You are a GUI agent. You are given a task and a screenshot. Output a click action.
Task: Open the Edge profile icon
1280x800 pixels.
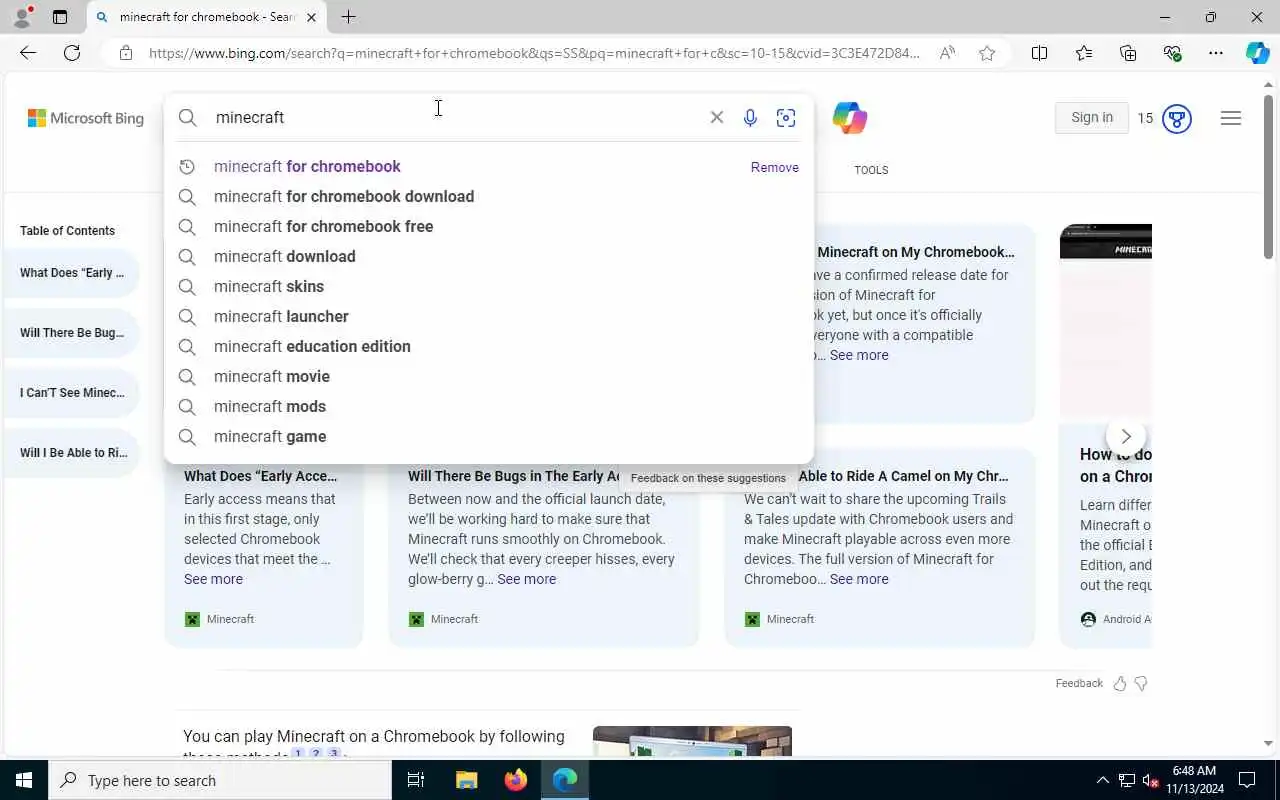pyautogui.click(x=22, y=17)
